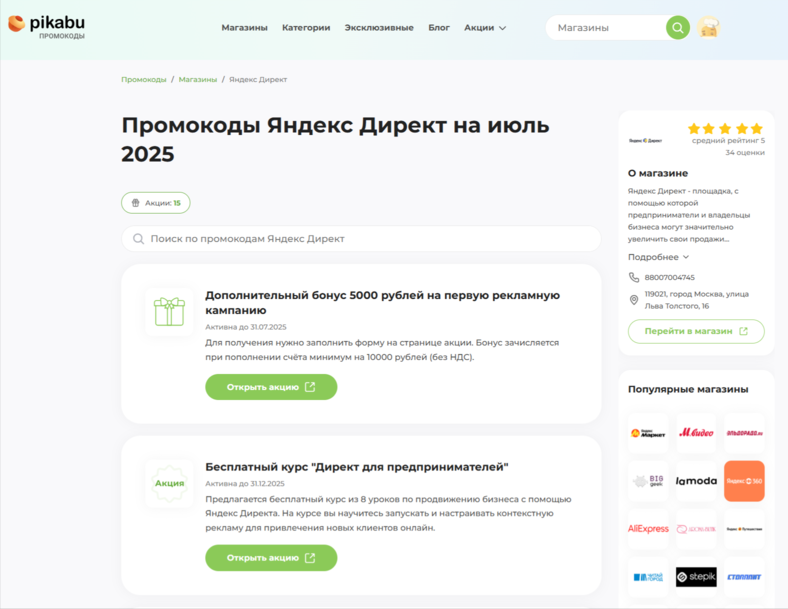Open the Яндекс Путешествия store logo

744,529
